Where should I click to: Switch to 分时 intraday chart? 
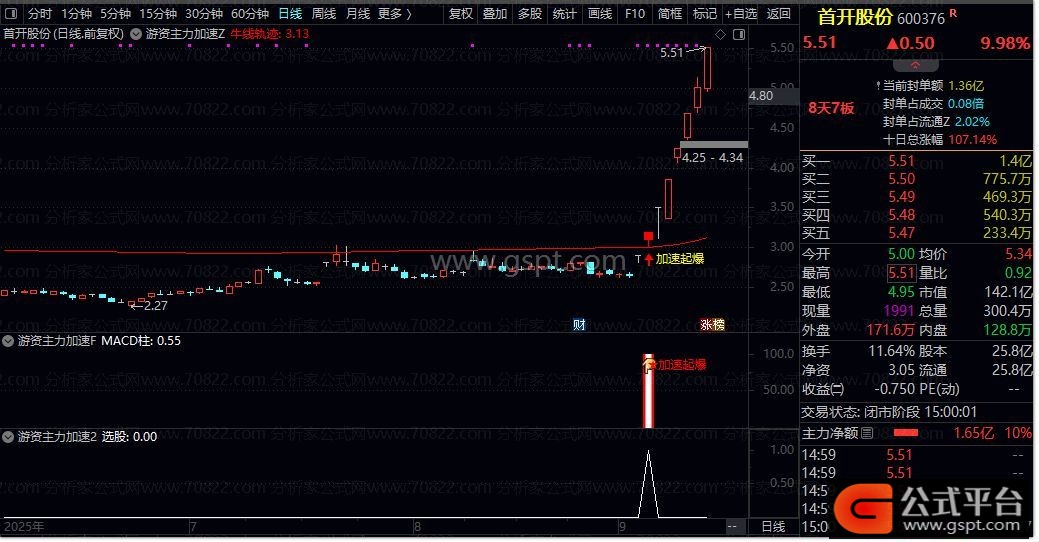point(40,13)
